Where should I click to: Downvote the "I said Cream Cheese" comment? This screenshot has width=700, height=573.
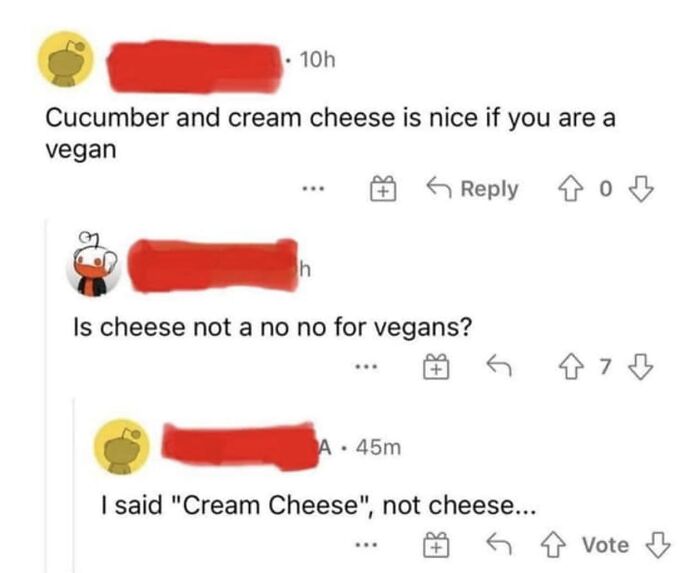pyautogui.click(x=658, y=545)
